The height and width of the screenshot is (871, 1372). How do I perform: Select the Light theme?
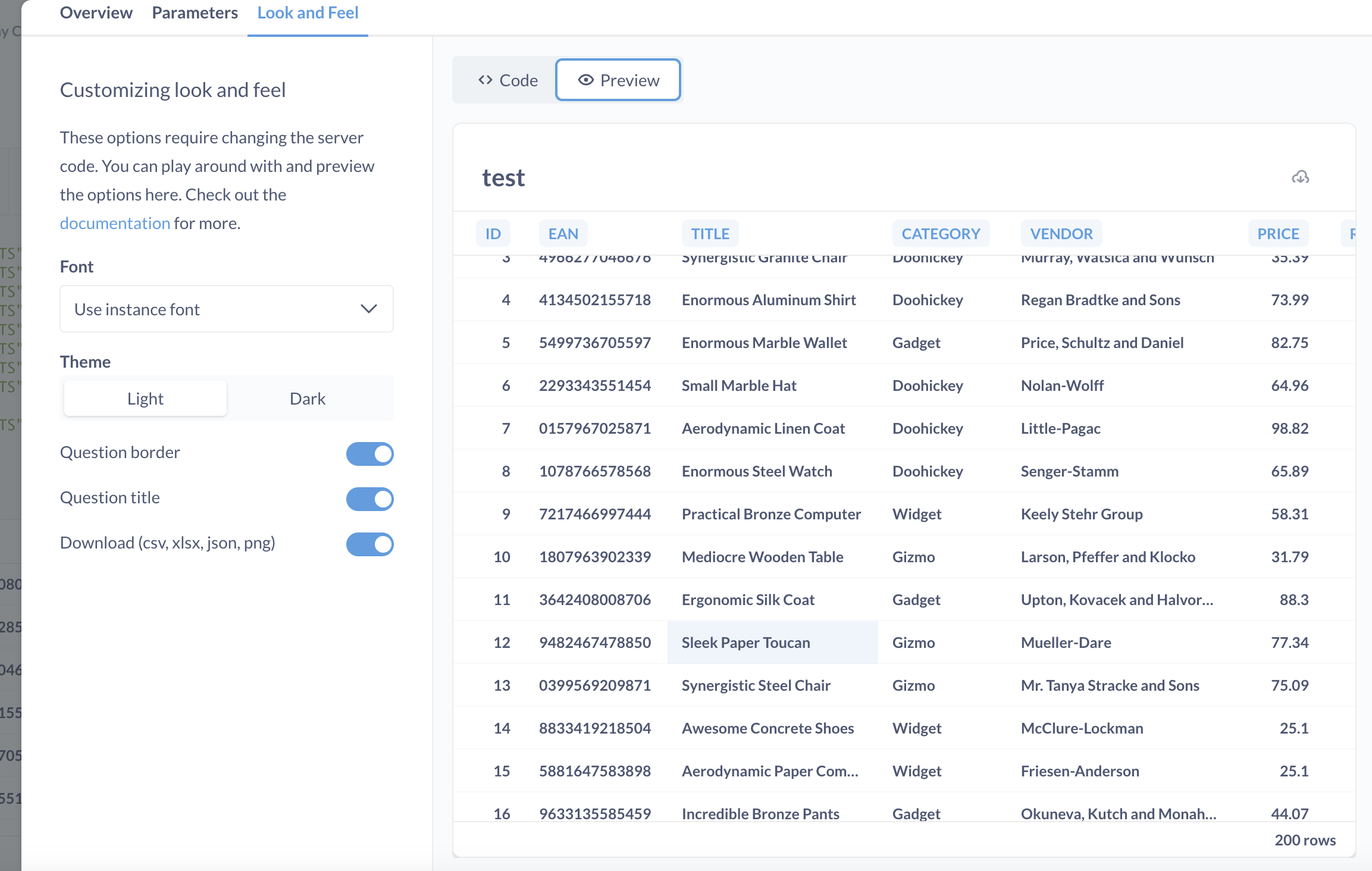pyautogui.click(x=145, y=398)
